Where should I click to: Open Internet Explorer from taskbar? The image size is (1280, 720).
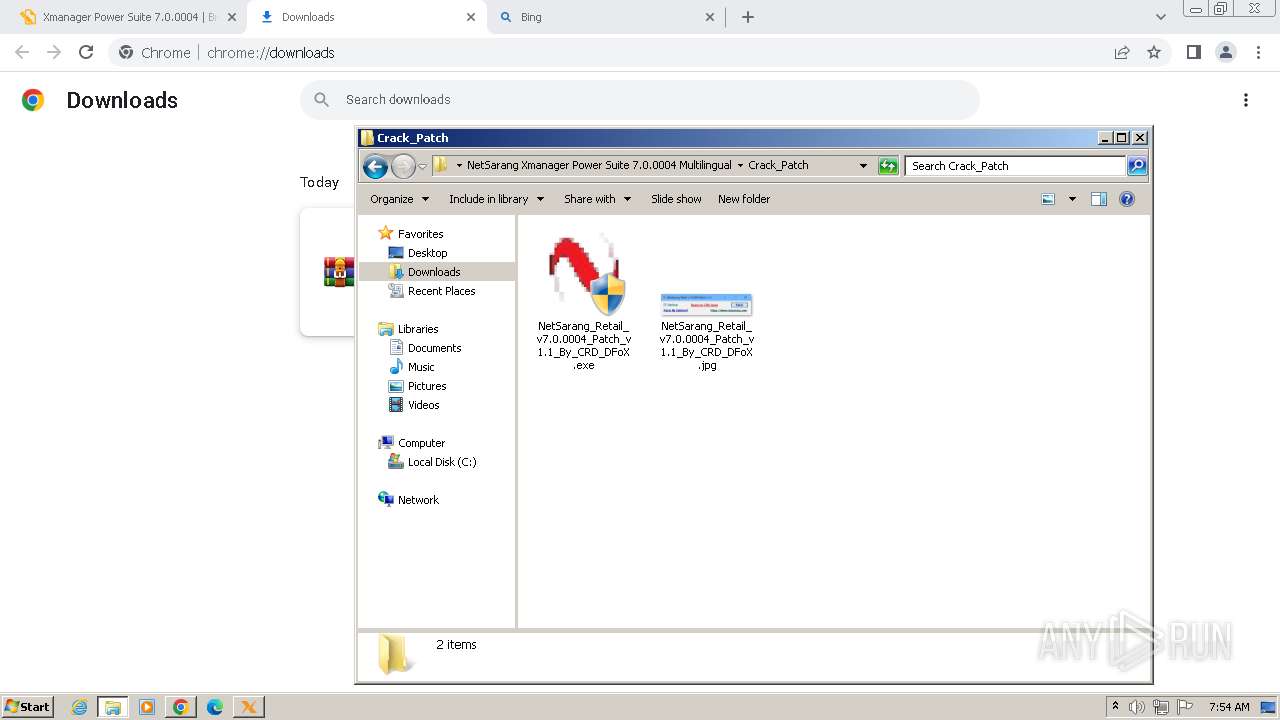click(79, 707)
